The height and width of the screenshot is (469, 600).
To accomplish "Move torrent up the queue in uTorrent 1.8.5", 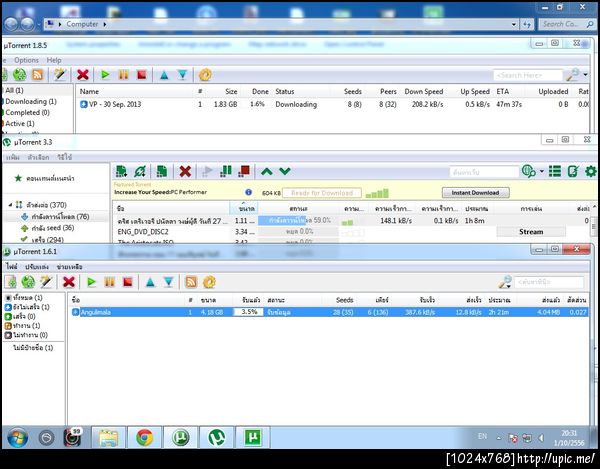I will coord(164,75).
